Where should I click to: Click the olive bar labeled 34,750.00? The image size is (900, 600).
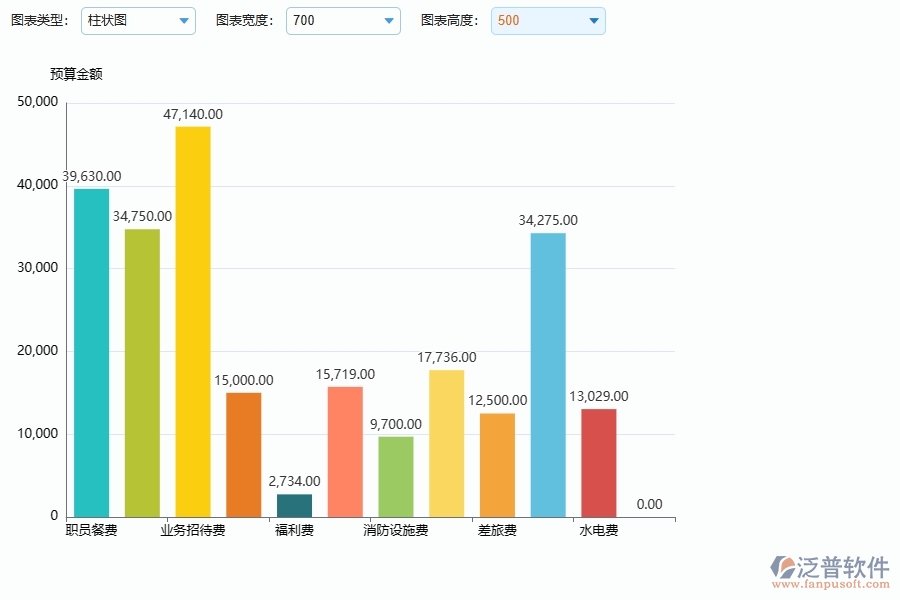click(x=141, y=375)
